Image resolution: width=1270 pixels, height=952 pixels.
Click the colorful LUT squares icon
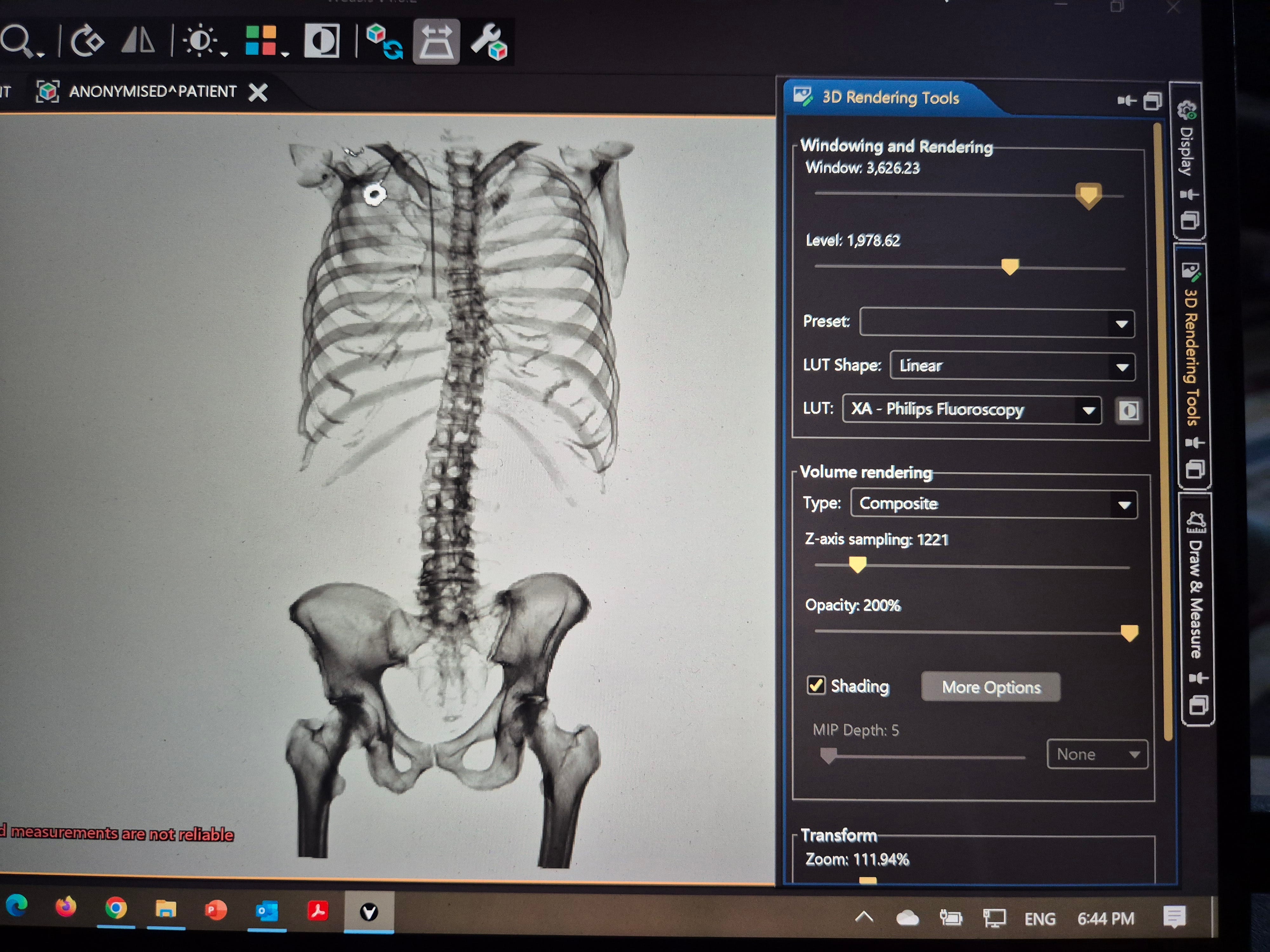pos(261,41)
